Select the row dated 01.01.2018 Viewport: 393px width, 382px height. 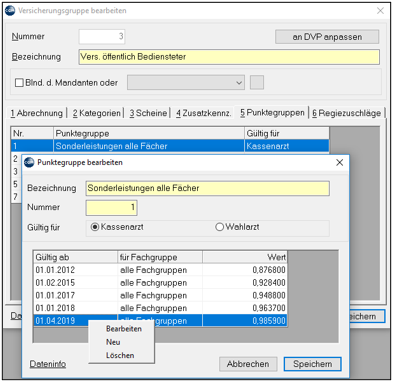(160, 308)
